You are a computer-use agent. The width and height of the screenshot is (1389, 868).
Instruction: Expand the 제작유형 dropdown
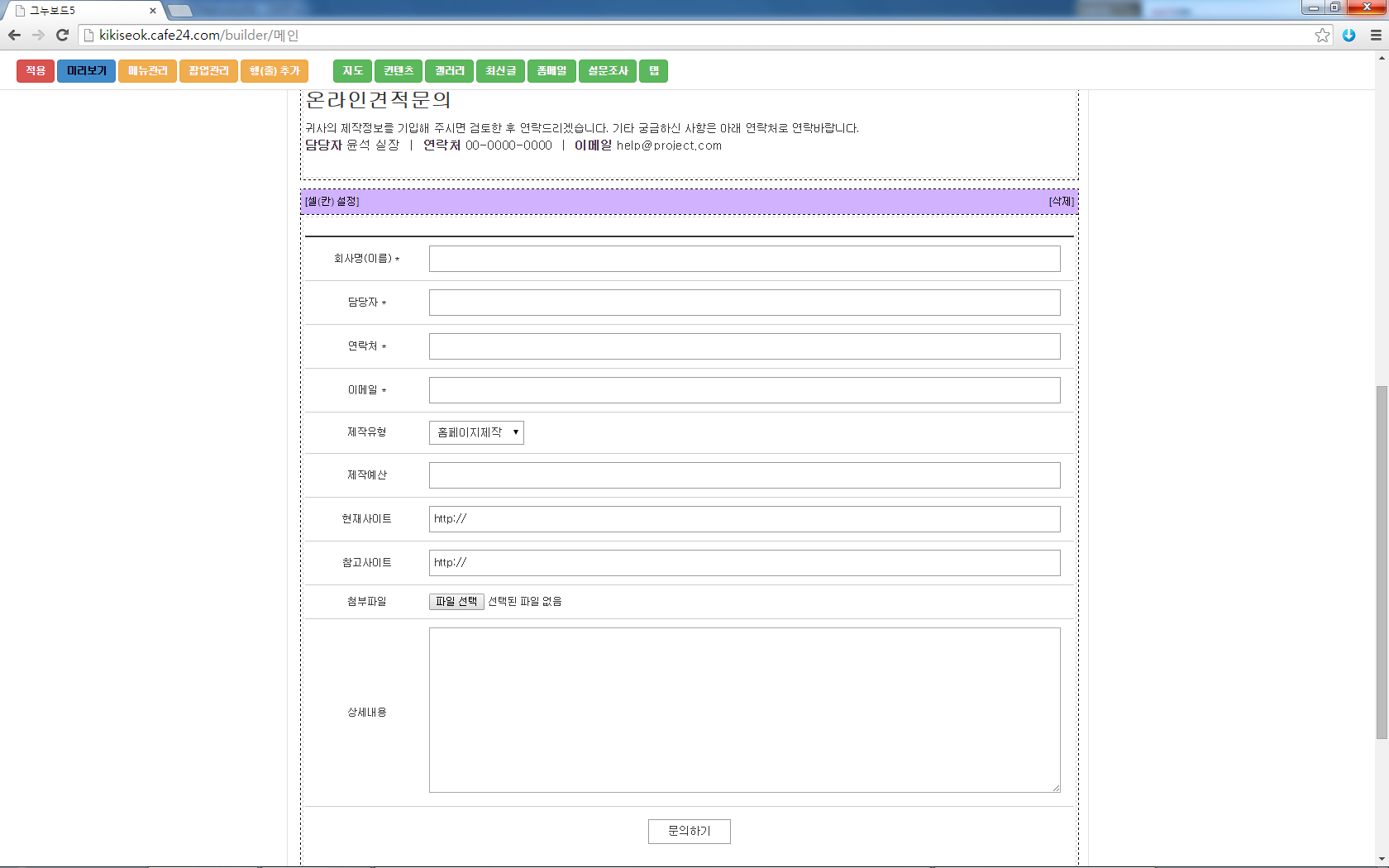point(476,432)
